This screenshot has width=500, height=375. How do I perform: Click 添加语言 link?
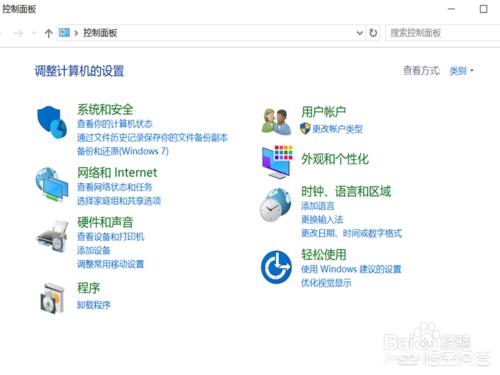point(318,206)
